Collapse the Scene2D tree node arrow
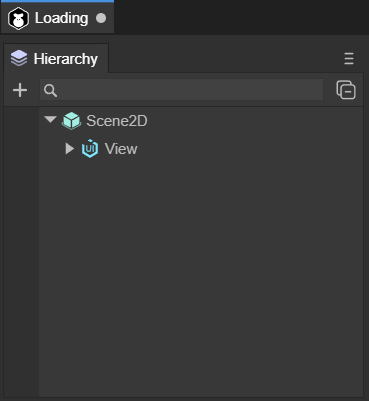Screen dimensions: 369x401 [50, 119]
